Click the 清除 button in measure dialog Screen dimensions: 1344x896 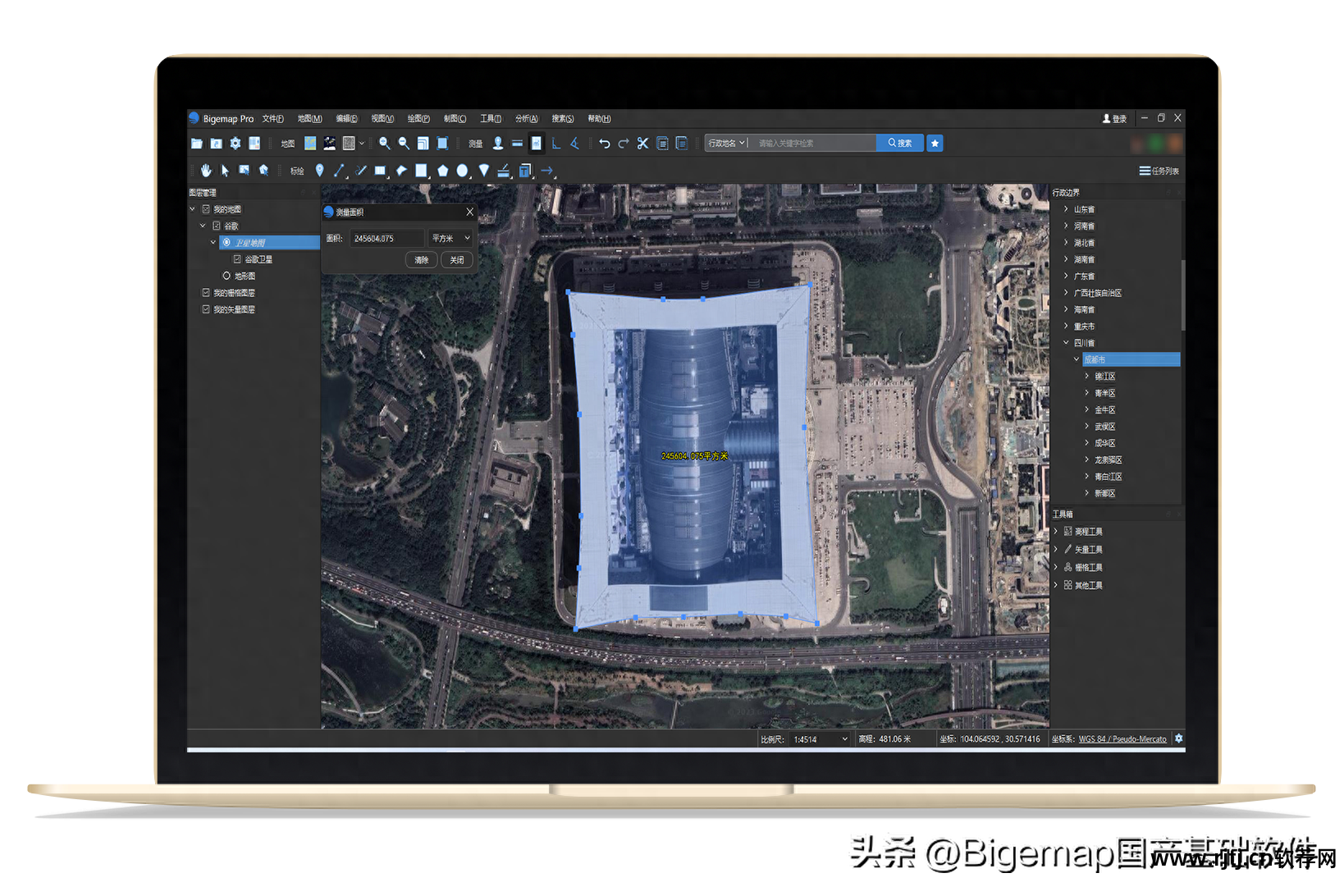tap(421, 260)
